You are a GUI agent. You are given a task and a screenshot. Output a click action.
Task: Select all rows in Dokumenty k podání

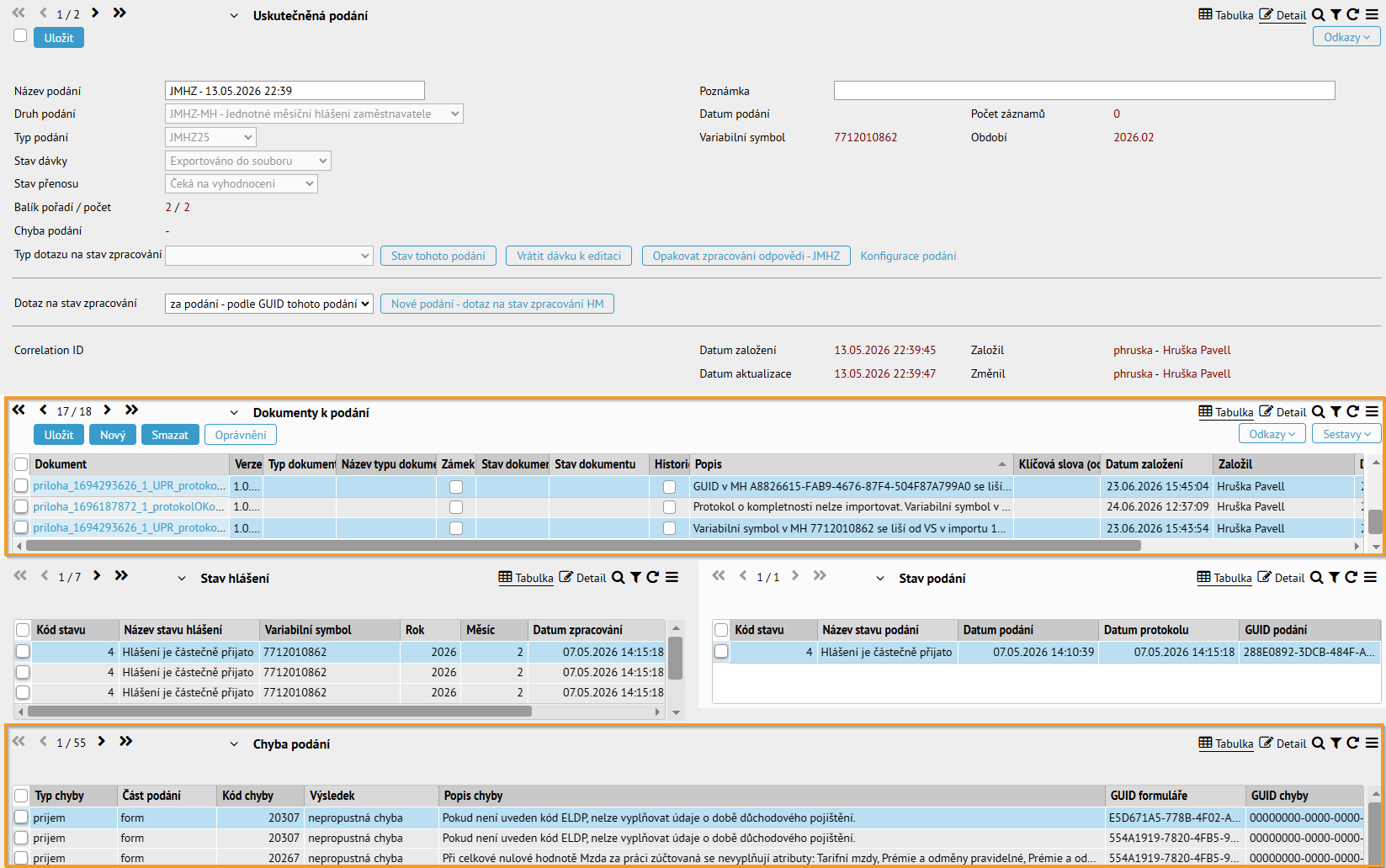(x=21, y=464)
